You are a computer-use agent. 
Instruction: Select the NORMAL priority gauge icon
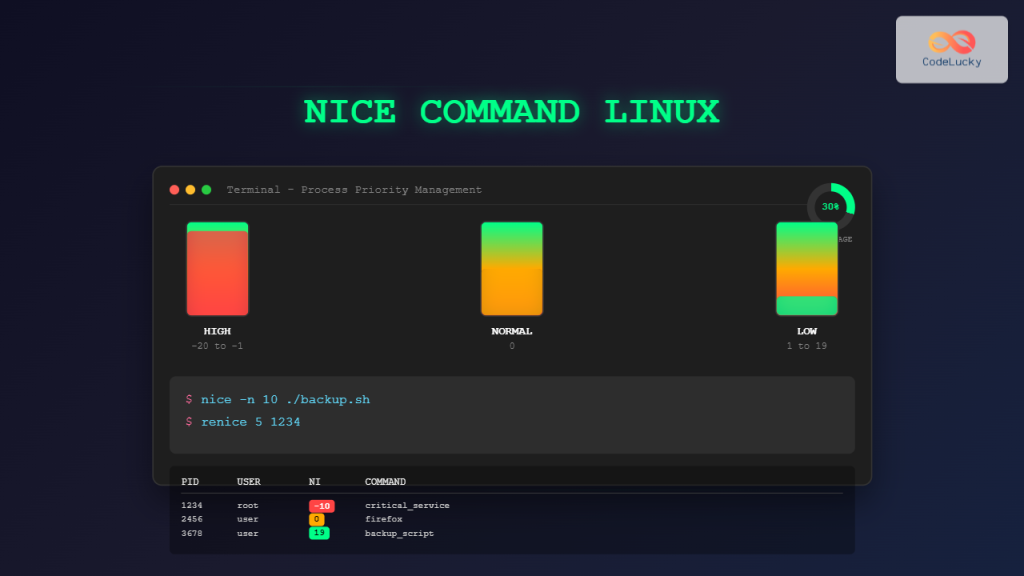pyautogui.click(x=511, y=268)
